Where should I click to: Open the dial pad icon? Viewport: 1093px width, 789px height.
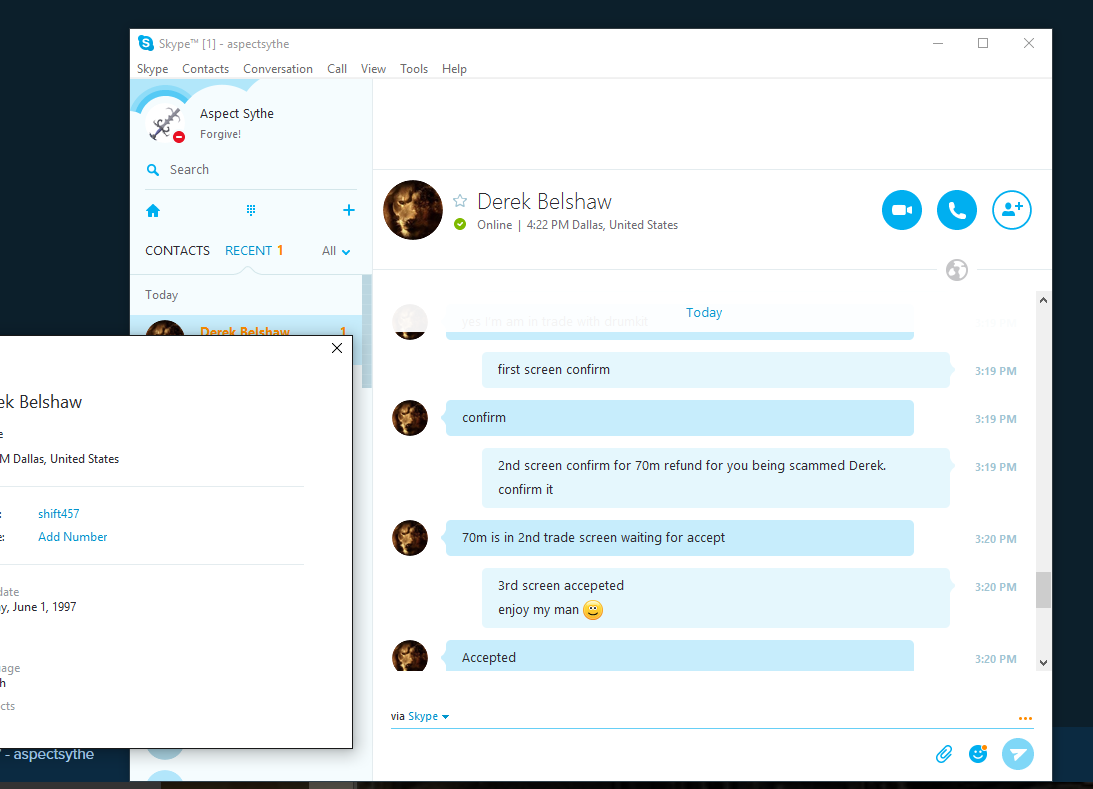point(251,210)
